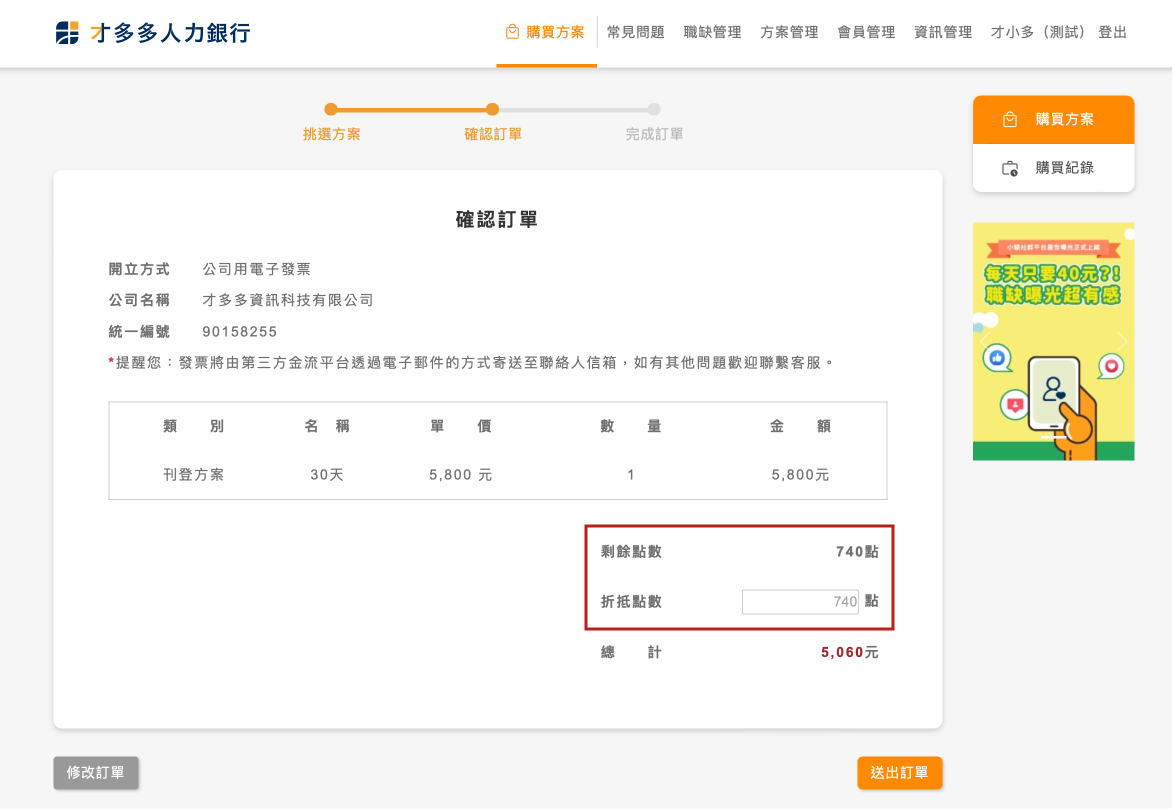Click the 挑選方案 step dot
Image resolution: width=1173 pixels, height=809 pixels.
click(x=331, y=110)
